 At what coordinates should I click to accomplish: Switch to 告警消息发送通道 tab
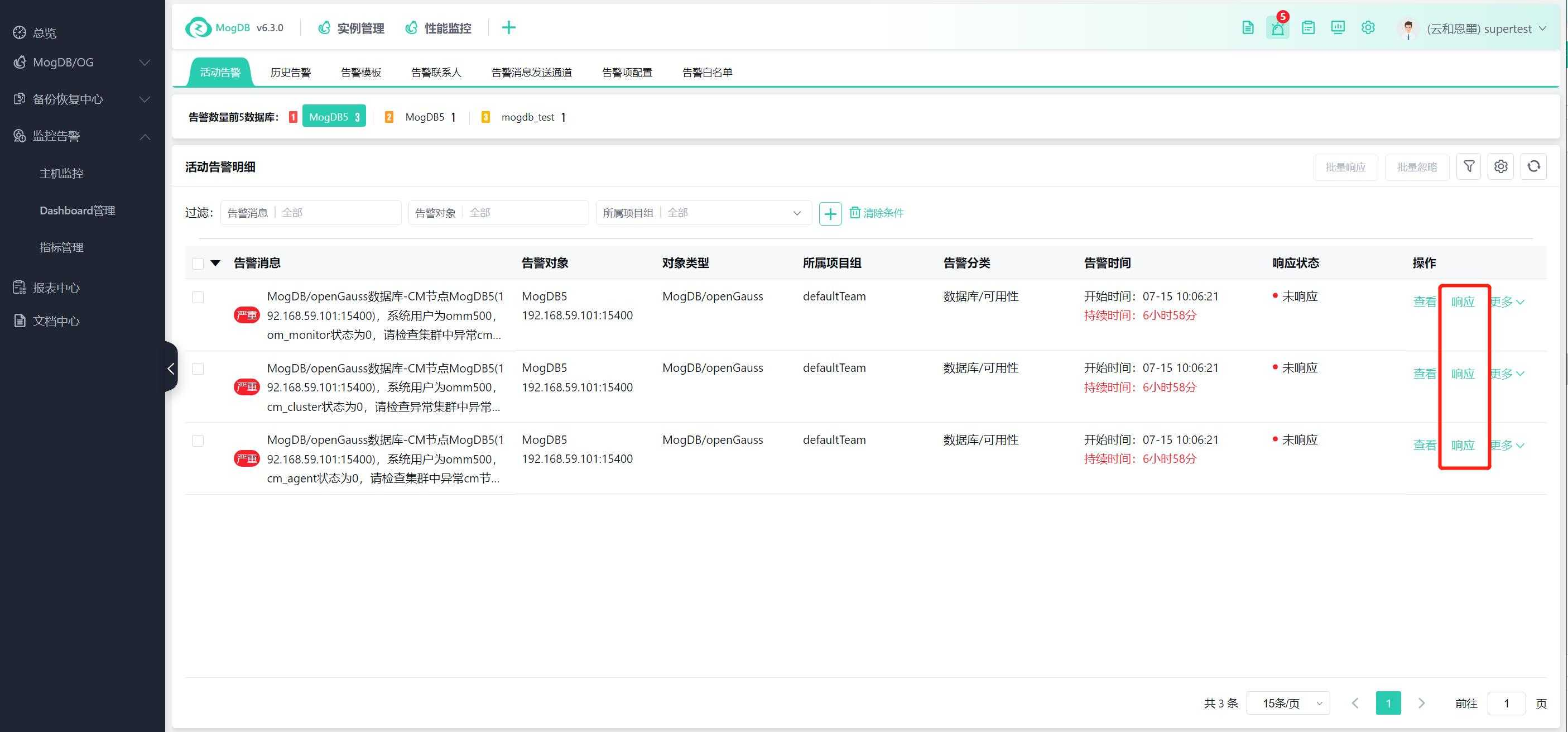(x=531, y=73)
